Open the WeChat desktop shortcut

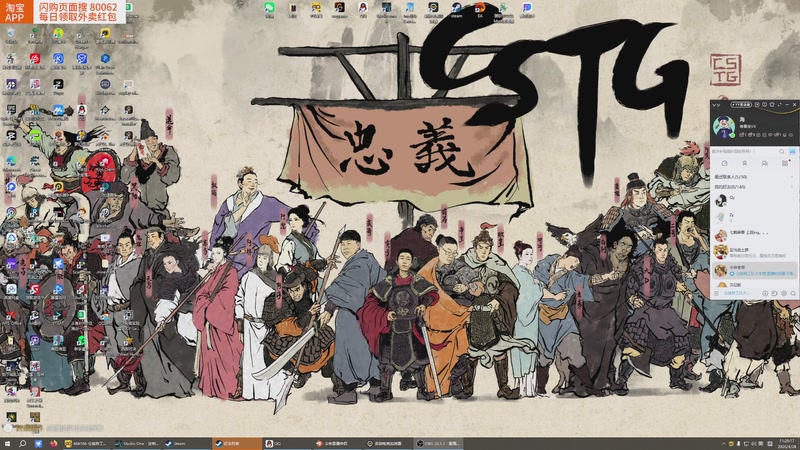(x=269, y=9)
